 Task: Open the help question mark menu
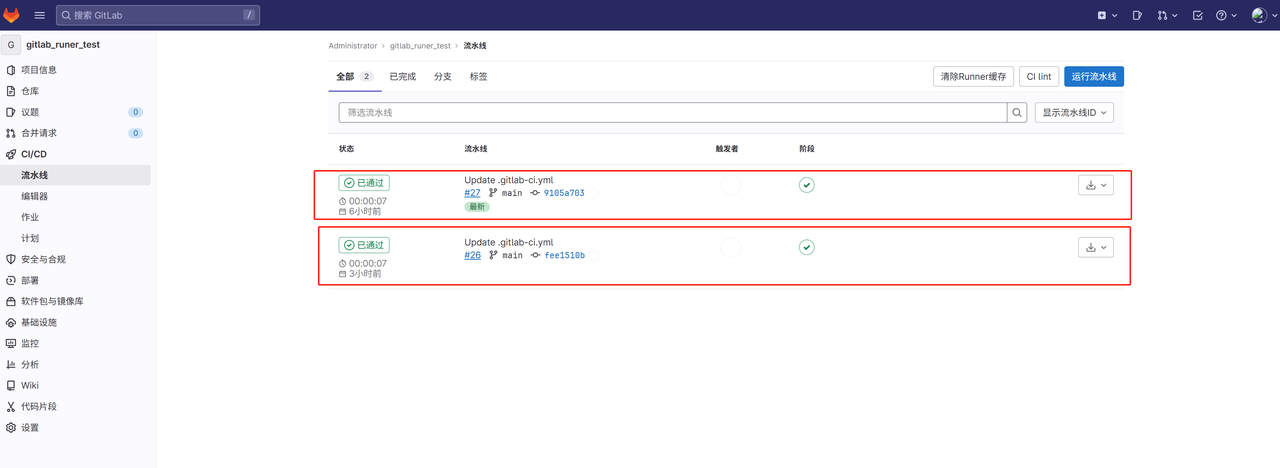coord(1226,15)
